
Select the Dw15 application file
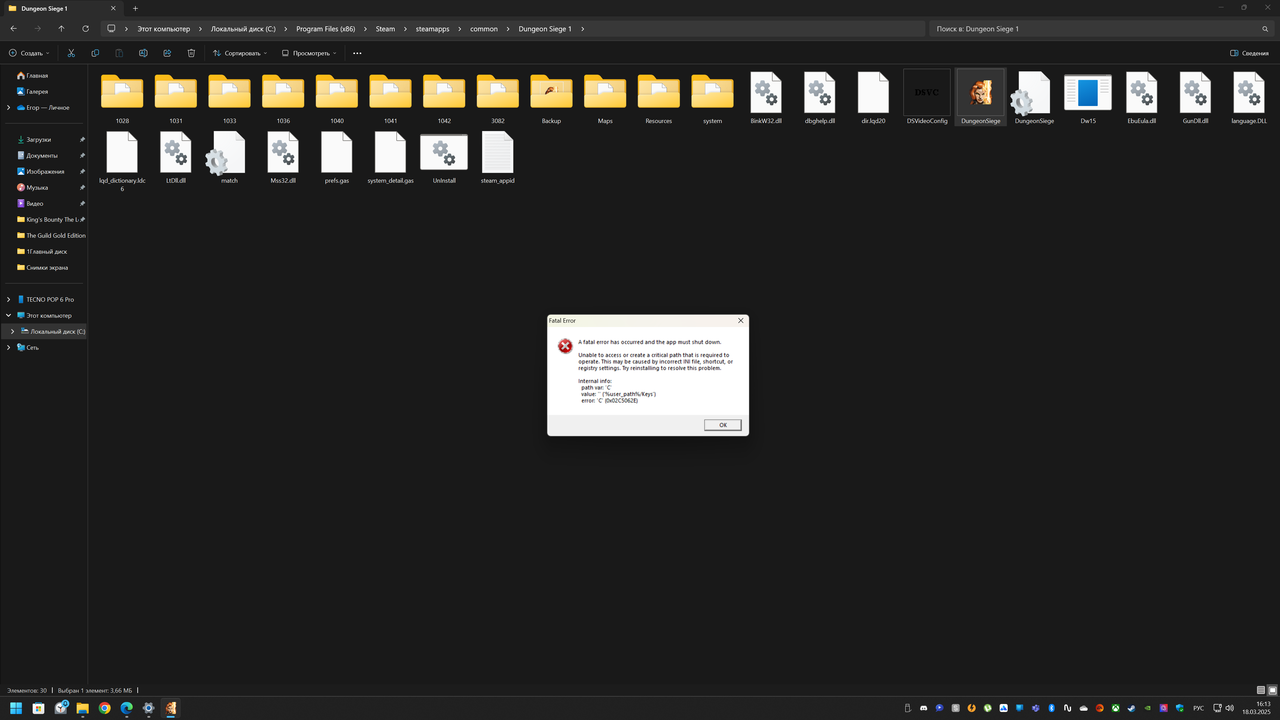coord(1088,98)
